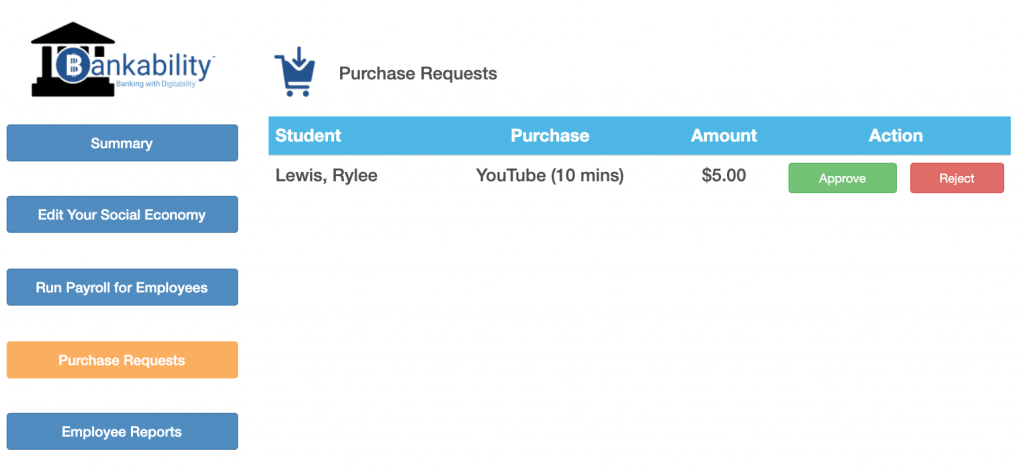The image size is (1024, 475).
Task: Click the Bankability wordmark text
Action: (150, 66)
